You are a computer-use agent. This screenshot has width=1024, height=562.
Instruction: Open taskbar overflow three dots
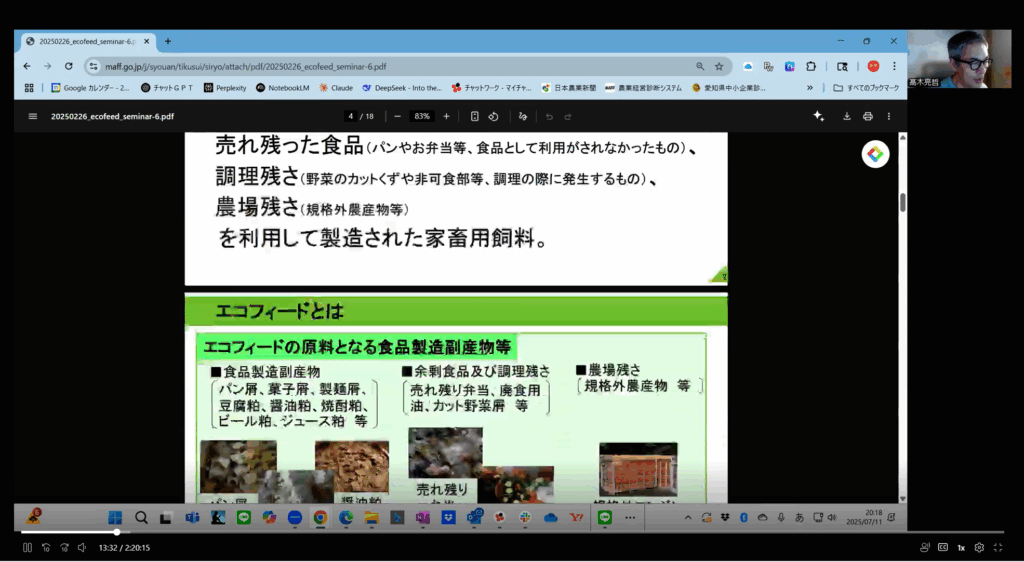pos(630,518)
